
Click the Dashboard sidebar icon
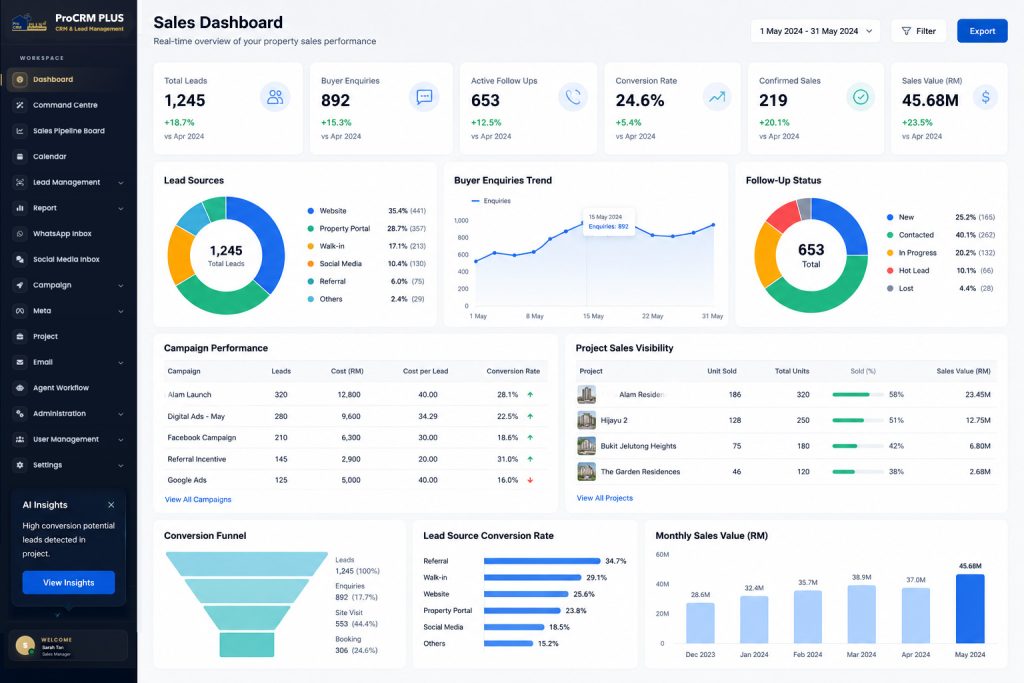(x=20, y=80)
